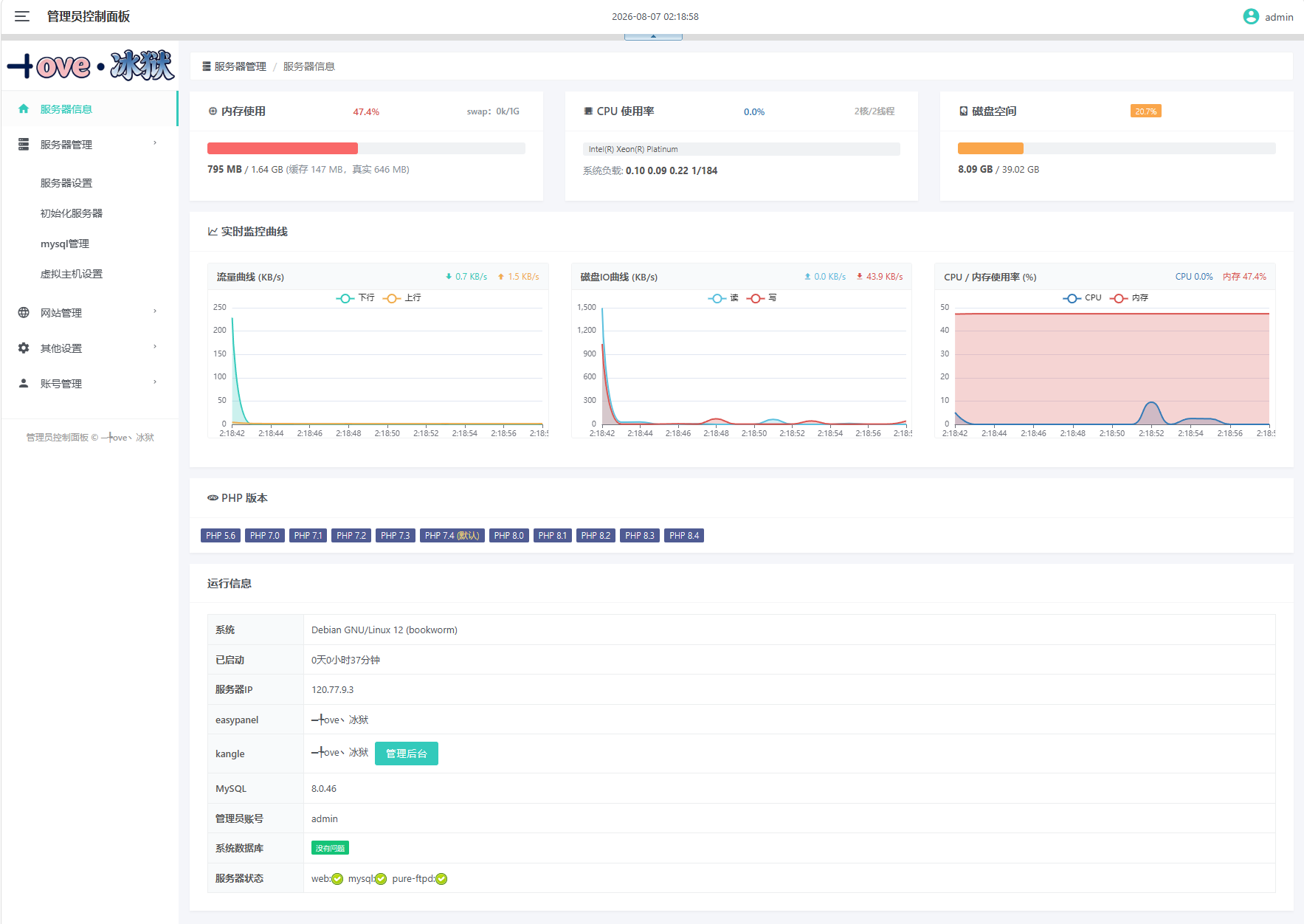Viewport: 1304px width, 924px height.
Task: Click the disk icon by 磁盘空间
Action: [x=963, y=111]
